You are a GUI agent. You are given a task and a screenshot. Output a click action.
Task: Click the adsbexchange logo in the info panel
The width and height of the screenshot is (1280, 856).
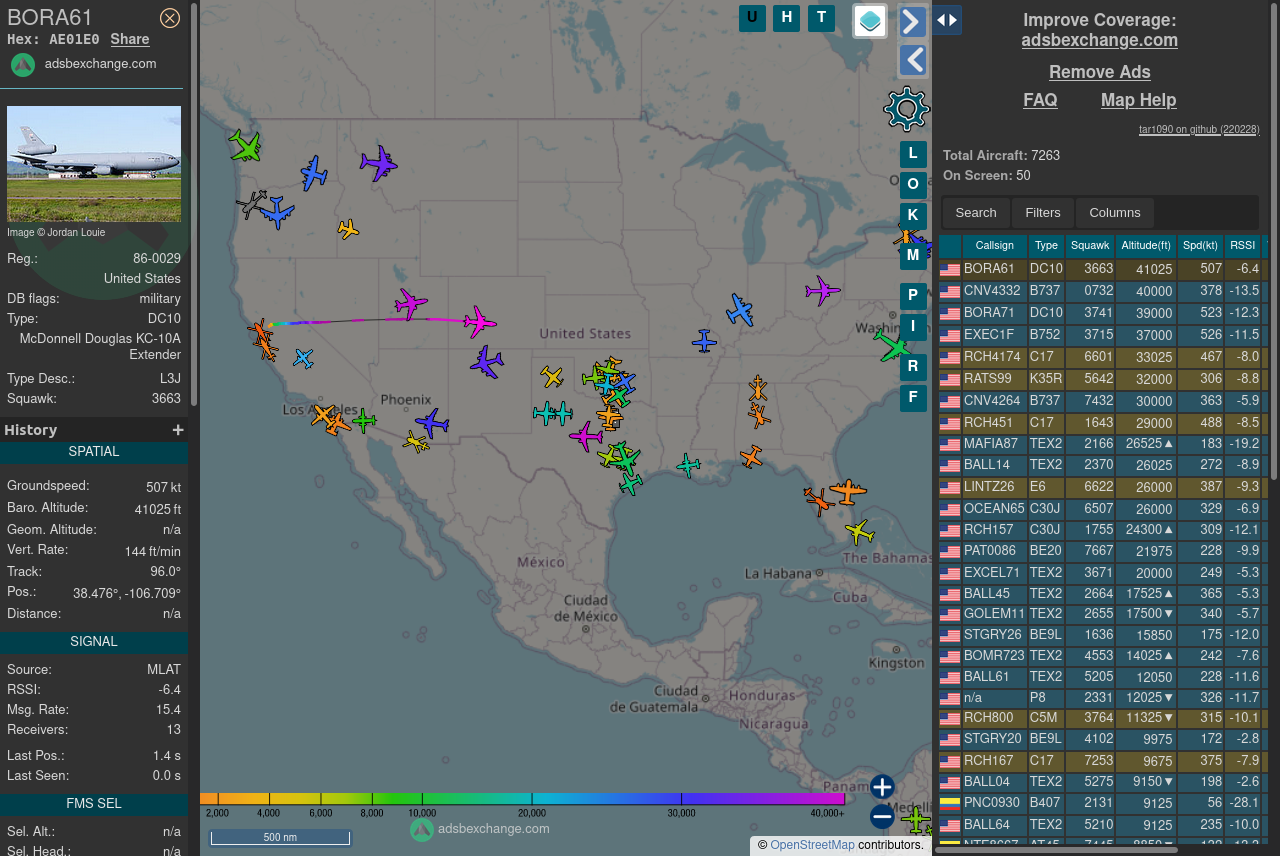[x=23, y=65]
